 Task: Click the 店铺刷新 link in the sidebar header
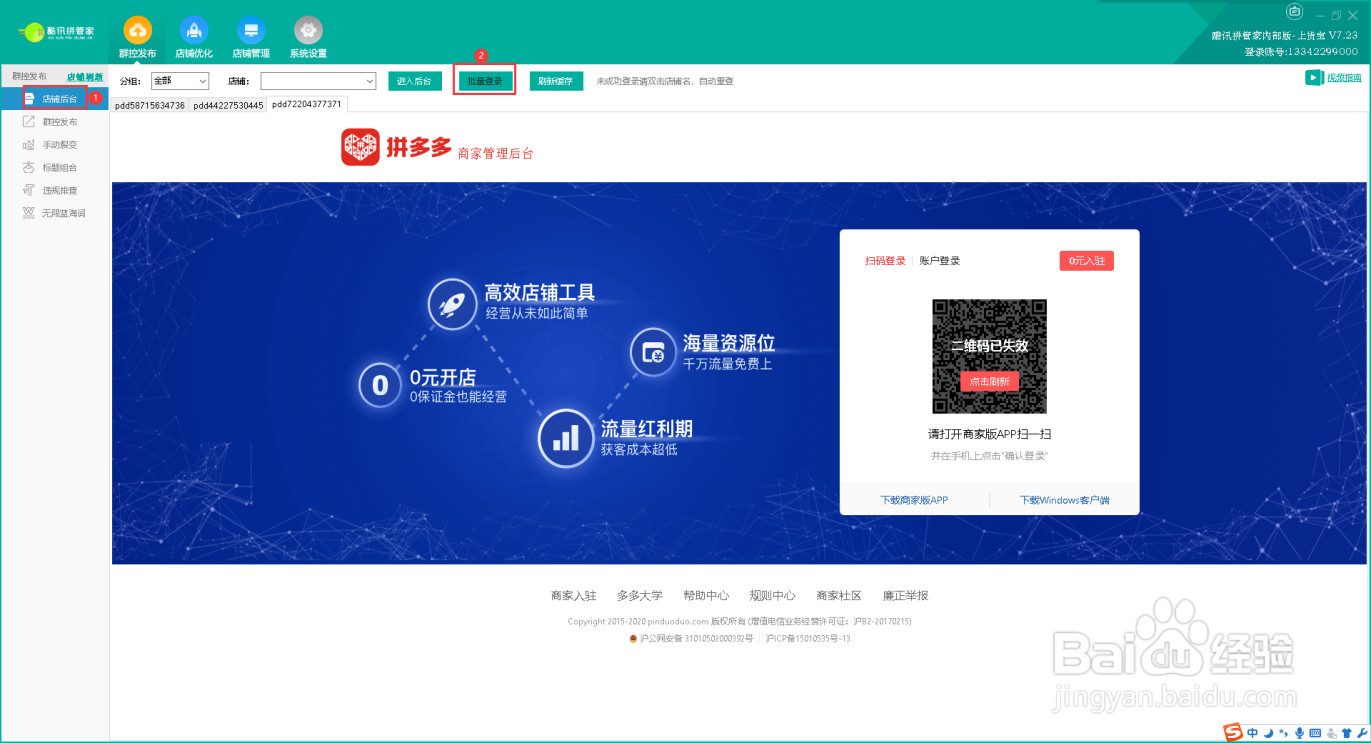pyautogui.click(x=85, y=77)
